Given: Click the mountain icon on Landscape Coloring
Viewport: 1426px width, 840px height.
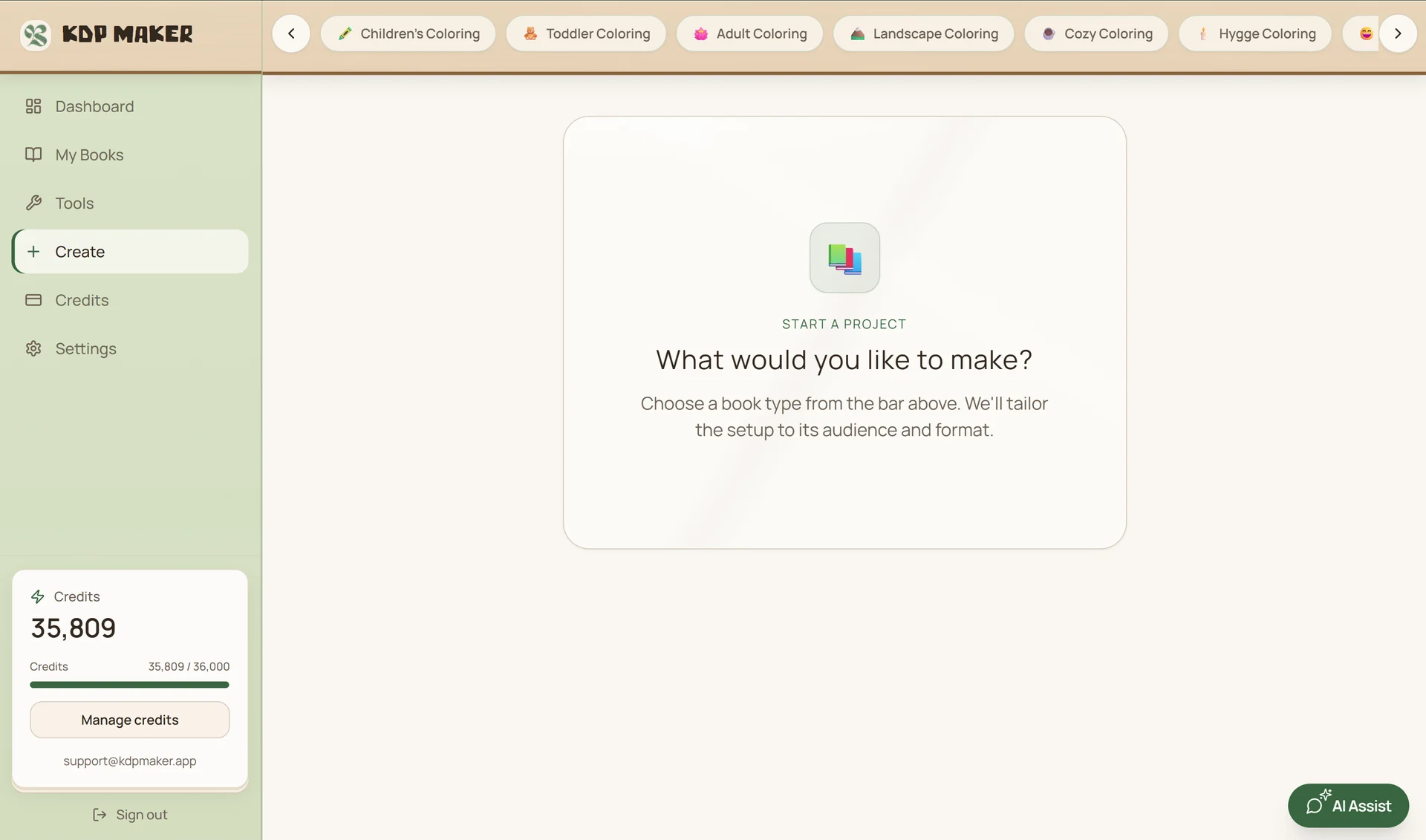Looking at the screenshot, I should click(x=858, y=33).
